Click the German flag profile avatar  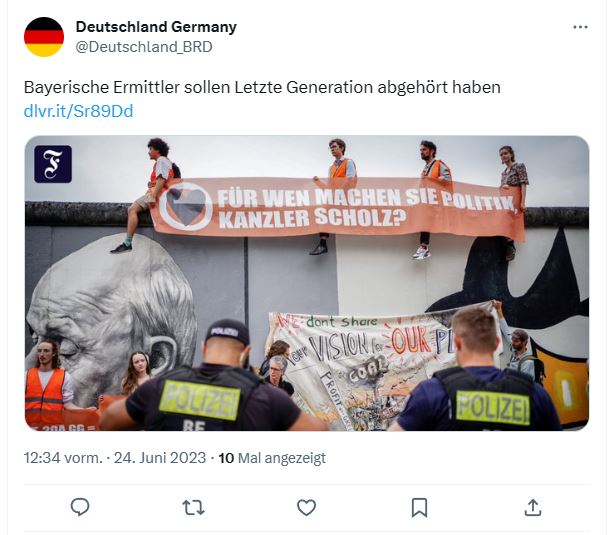click(44, 37)
